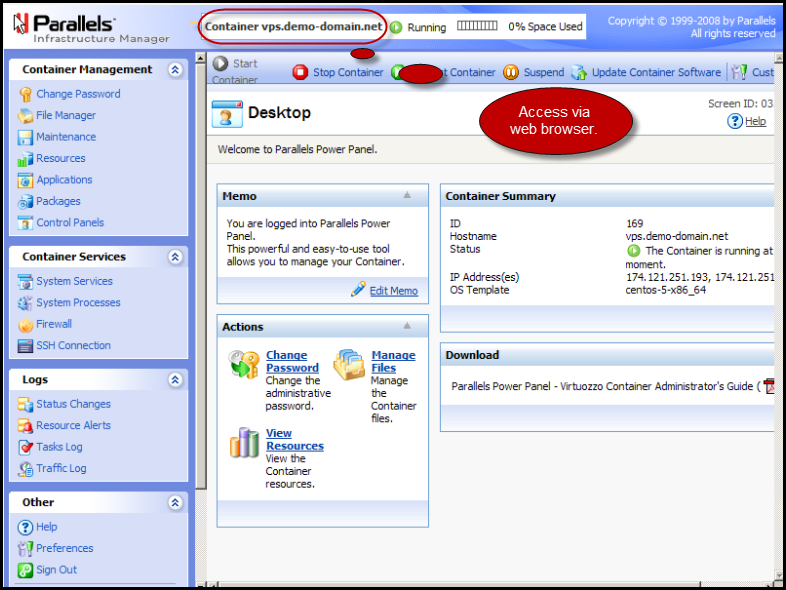Click the disk space usage progress bar
The image size is (786, 590).
click(x=477, y=26)
